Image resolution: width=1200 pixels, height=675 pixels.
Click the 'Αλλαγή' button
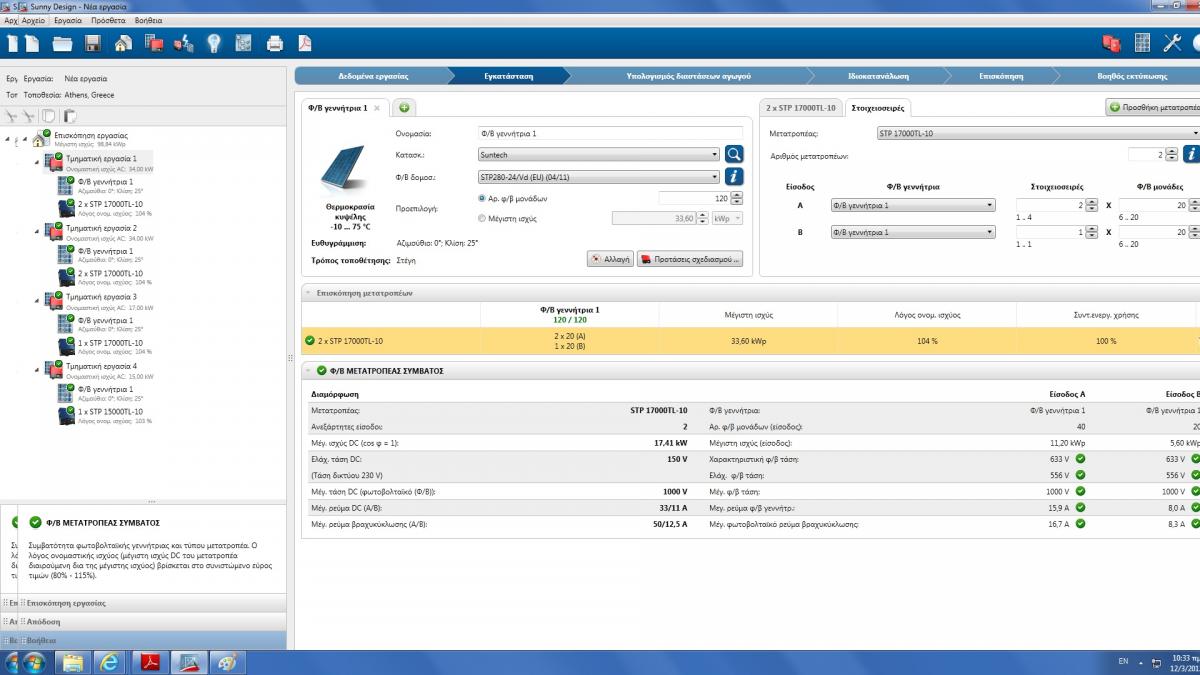610,259
